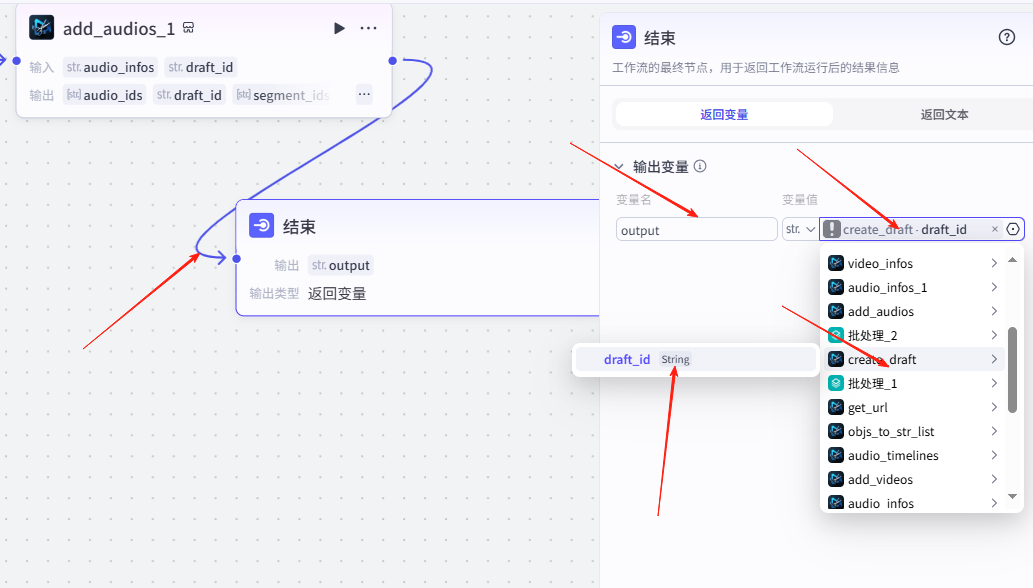This screenshot has height=588, width=1033.
Task: Click the variable picker target icon
Action: pyautogui.click(x=1013, y=230)
